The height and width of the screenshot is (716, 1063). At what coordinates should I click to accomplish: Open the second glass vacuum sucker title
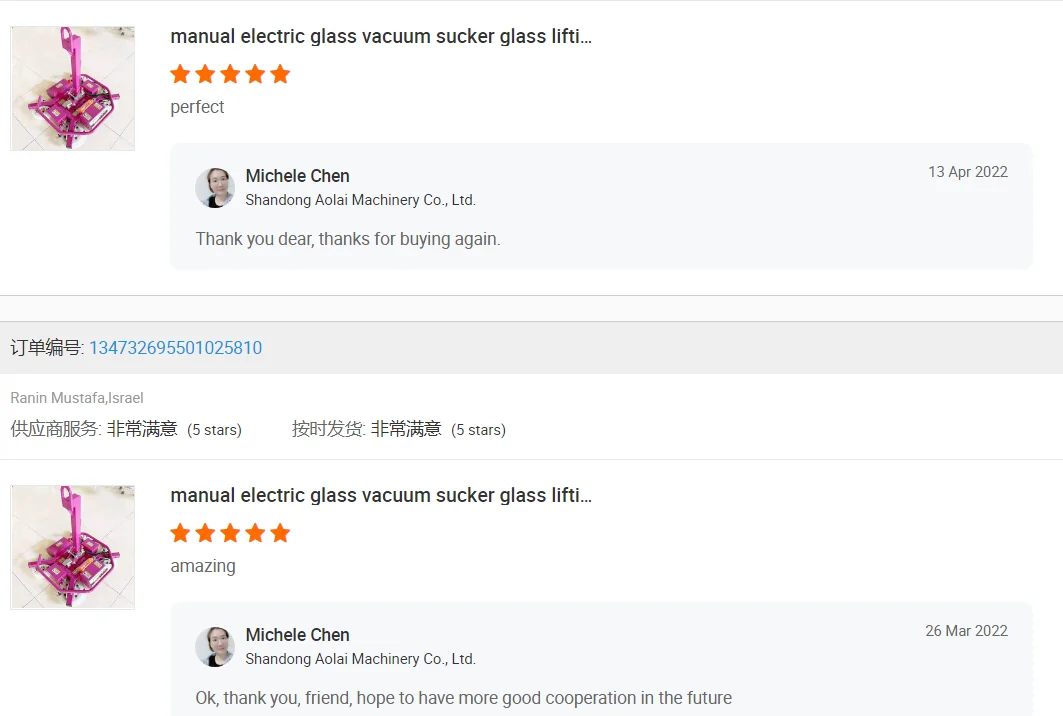pyautogui.click(x=381, y=496)
